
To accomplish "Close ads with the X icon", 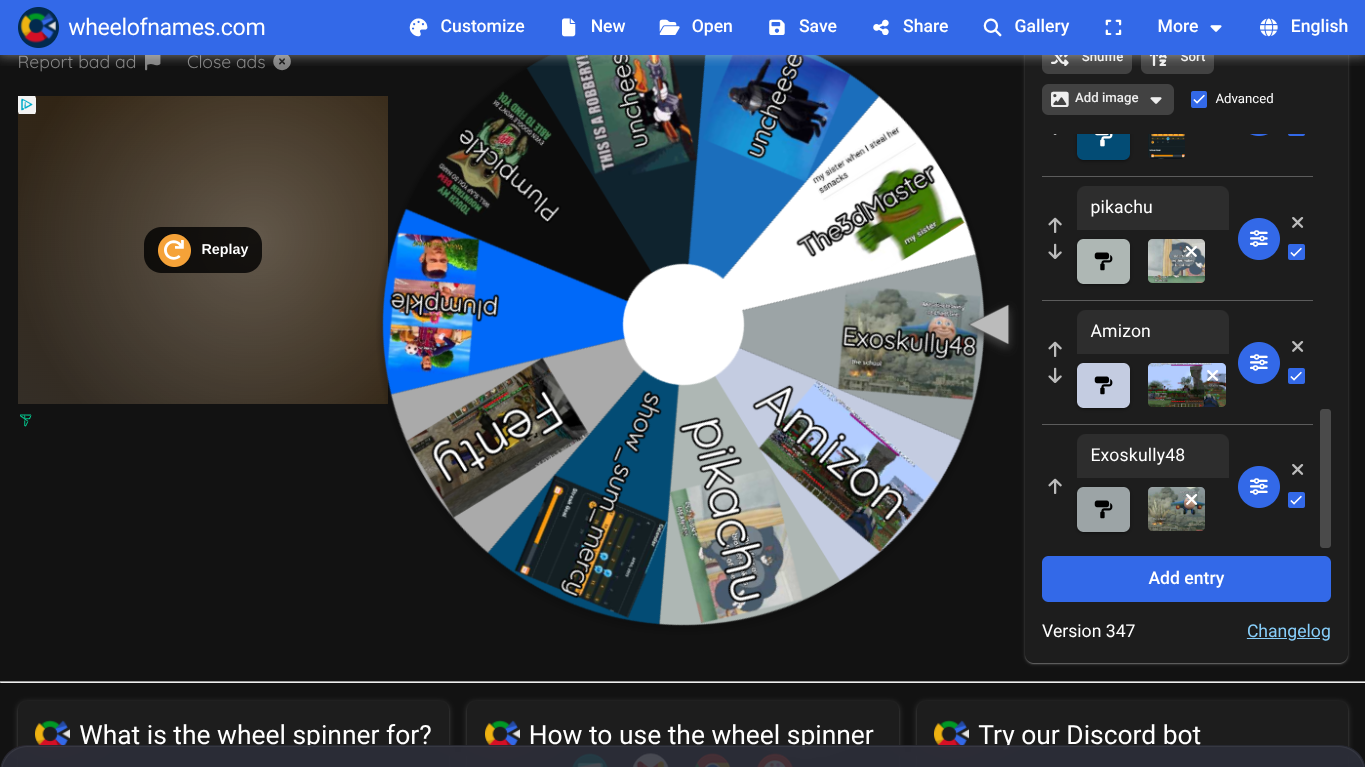I will click(282, 62).
